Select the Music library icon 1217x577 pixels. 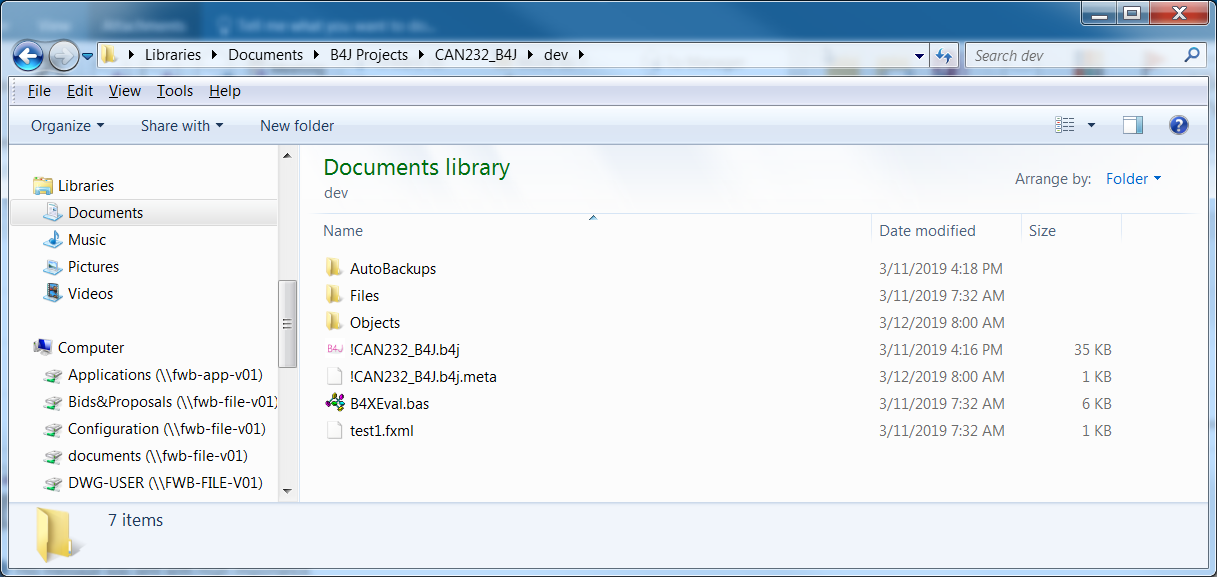coord(53,240)
